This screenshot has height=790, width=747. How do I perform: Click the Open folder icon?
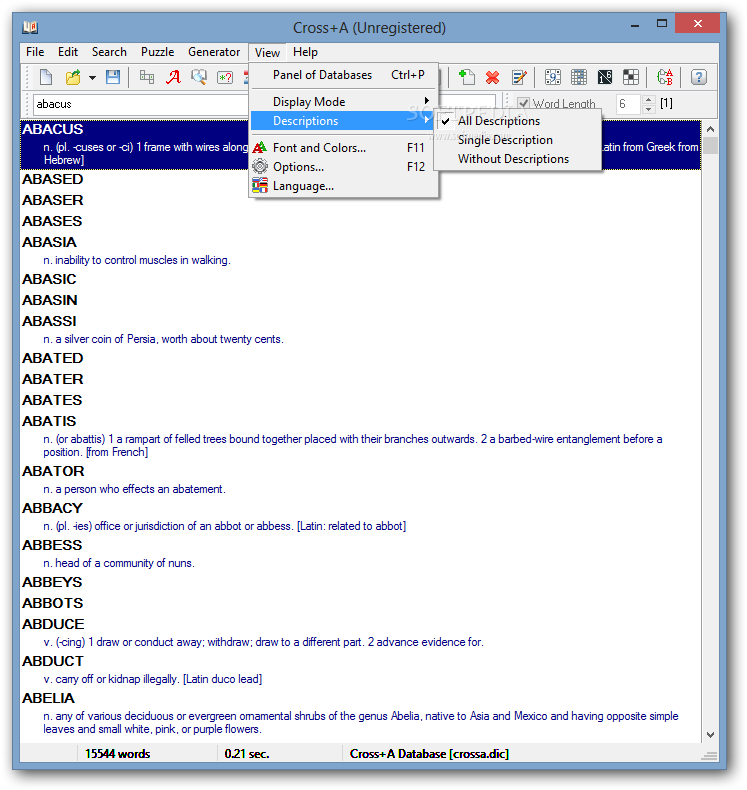73,77
